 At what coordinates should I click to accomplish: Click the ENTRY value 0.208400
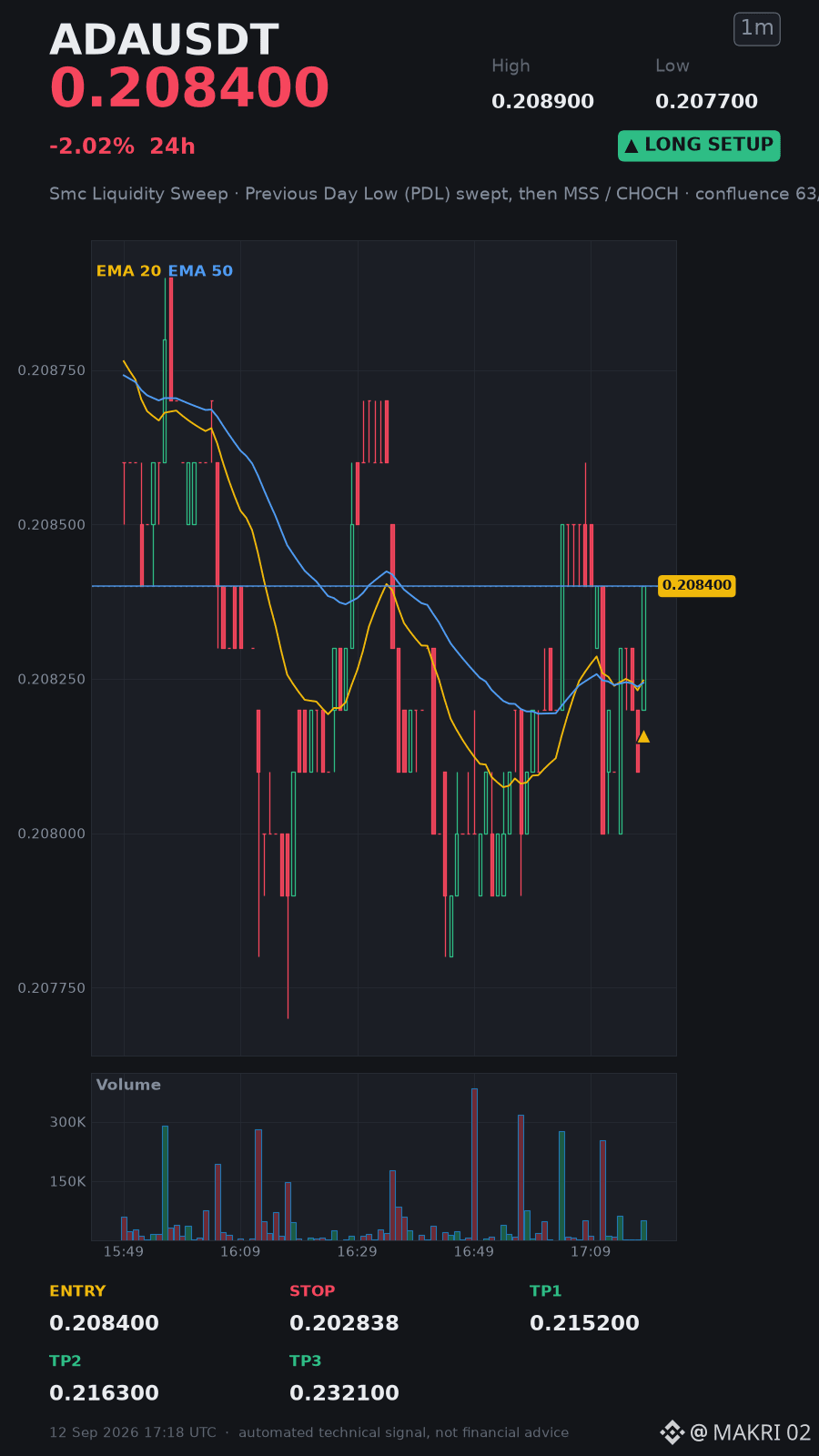click(x=104, y=1323)
